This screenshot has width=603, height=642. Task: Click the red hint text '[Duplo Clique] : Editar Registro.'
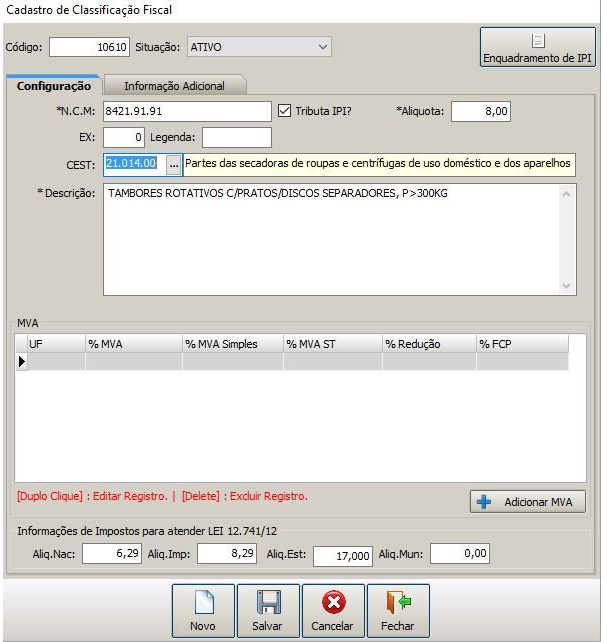coord(92,496)
